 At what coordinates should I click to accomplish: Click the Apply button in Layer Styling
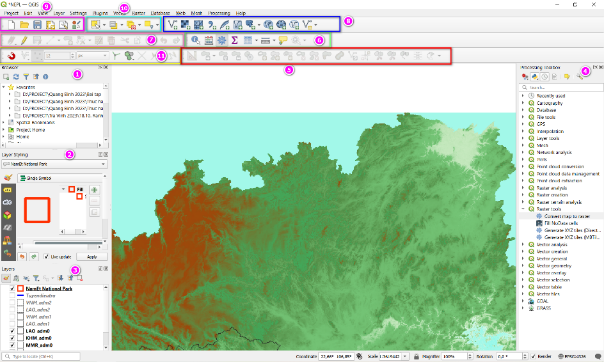coord(92,256)
